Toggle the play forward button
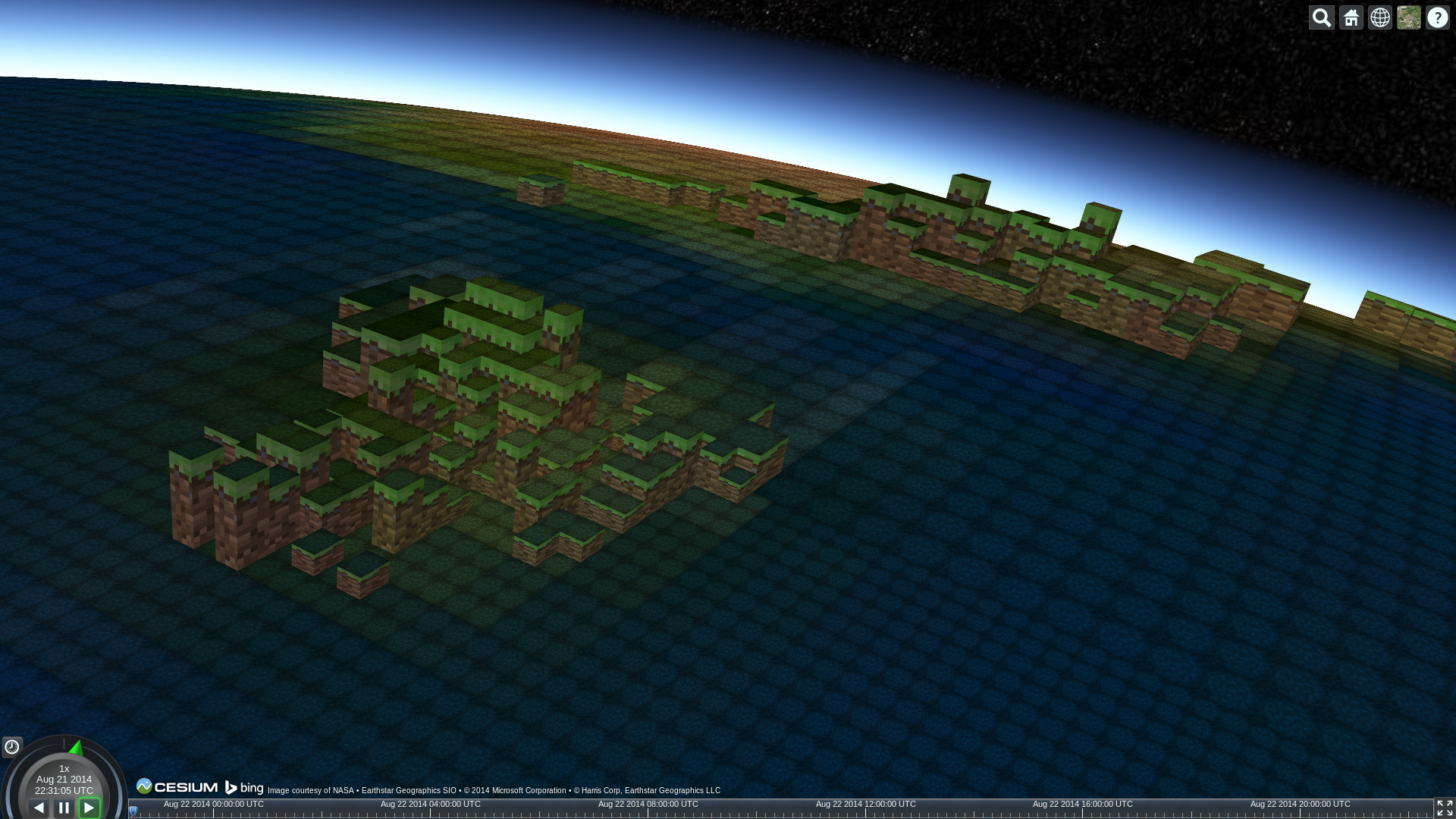Image resolution: width=1456 pixels, height=819 pixels. click(89, 808)
